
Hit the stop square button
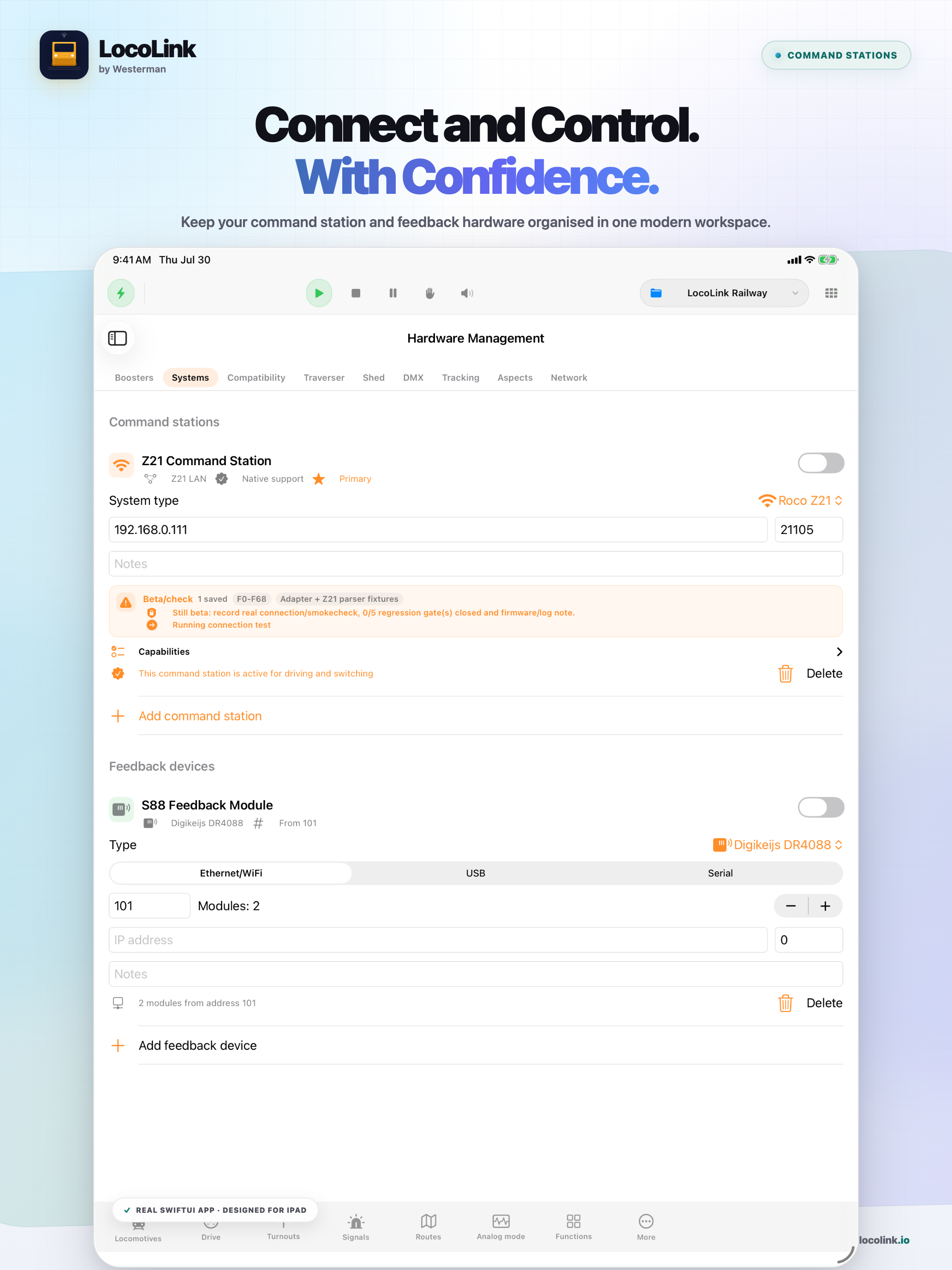pyautogui.click(x=356, y=294)
